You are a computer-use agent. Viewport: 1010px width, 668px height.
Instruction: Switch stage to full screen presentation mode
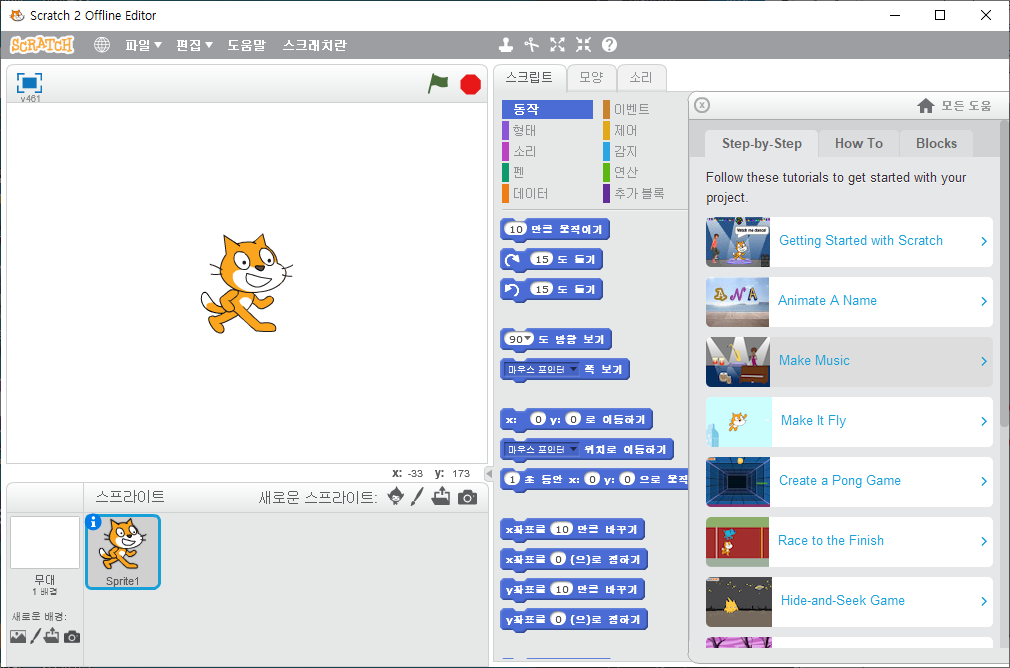(29, 83)
